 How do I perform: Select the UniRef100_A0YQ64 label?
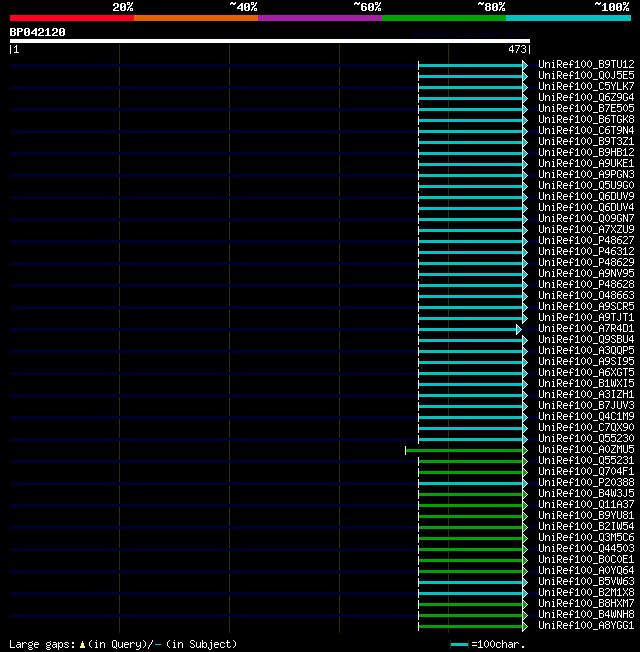(586, 570)
